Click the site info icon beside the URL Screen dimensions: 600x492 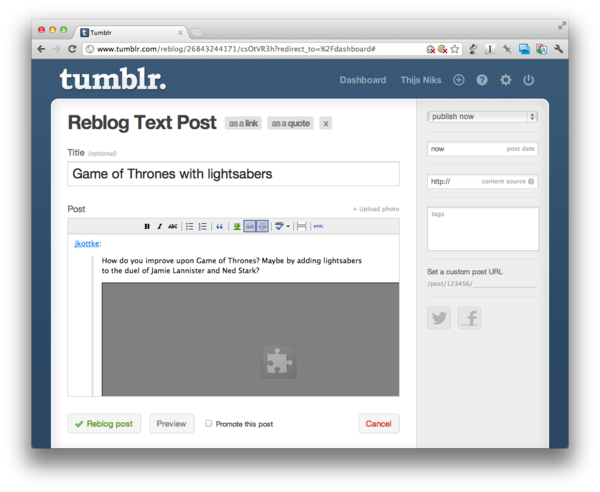pos(90,49)
